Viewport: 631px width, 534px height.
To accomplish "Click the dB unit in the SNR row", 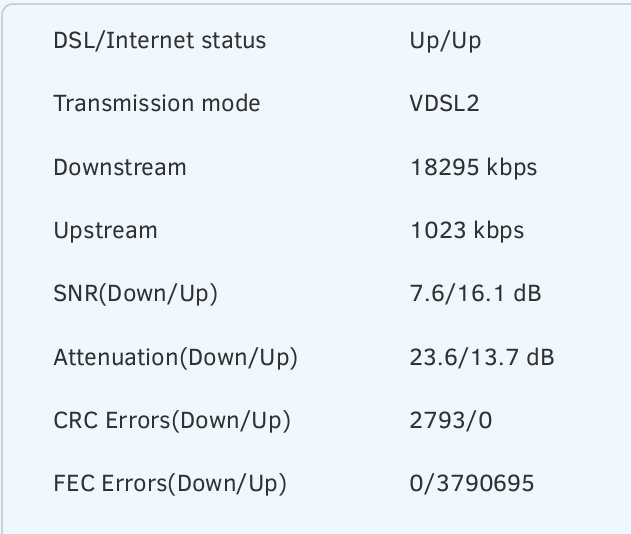I will click(527, 293).
